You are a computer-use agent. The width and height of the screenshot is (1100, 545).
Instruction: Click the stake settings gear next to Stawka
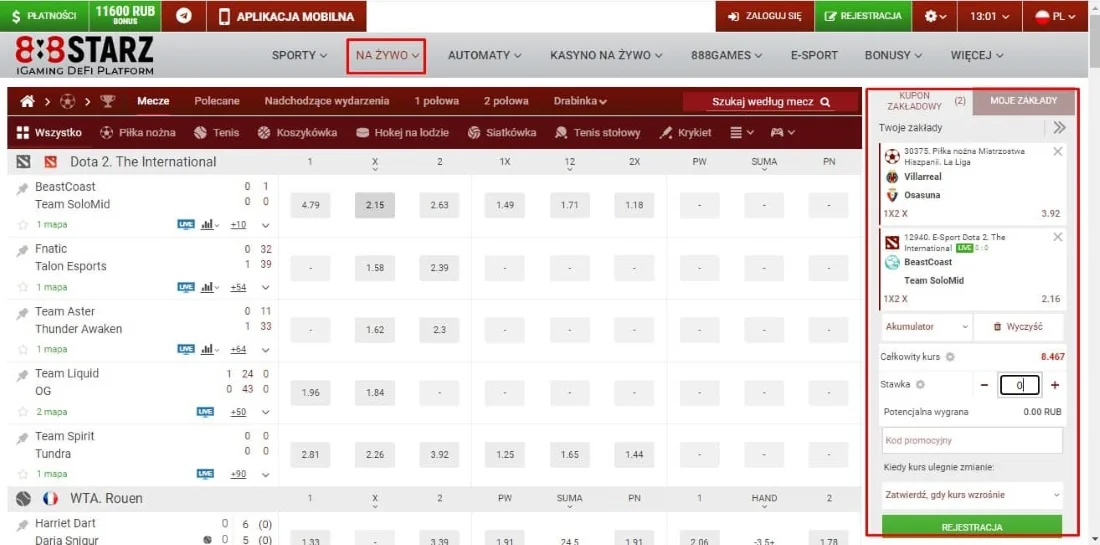[x=920, y=385]
